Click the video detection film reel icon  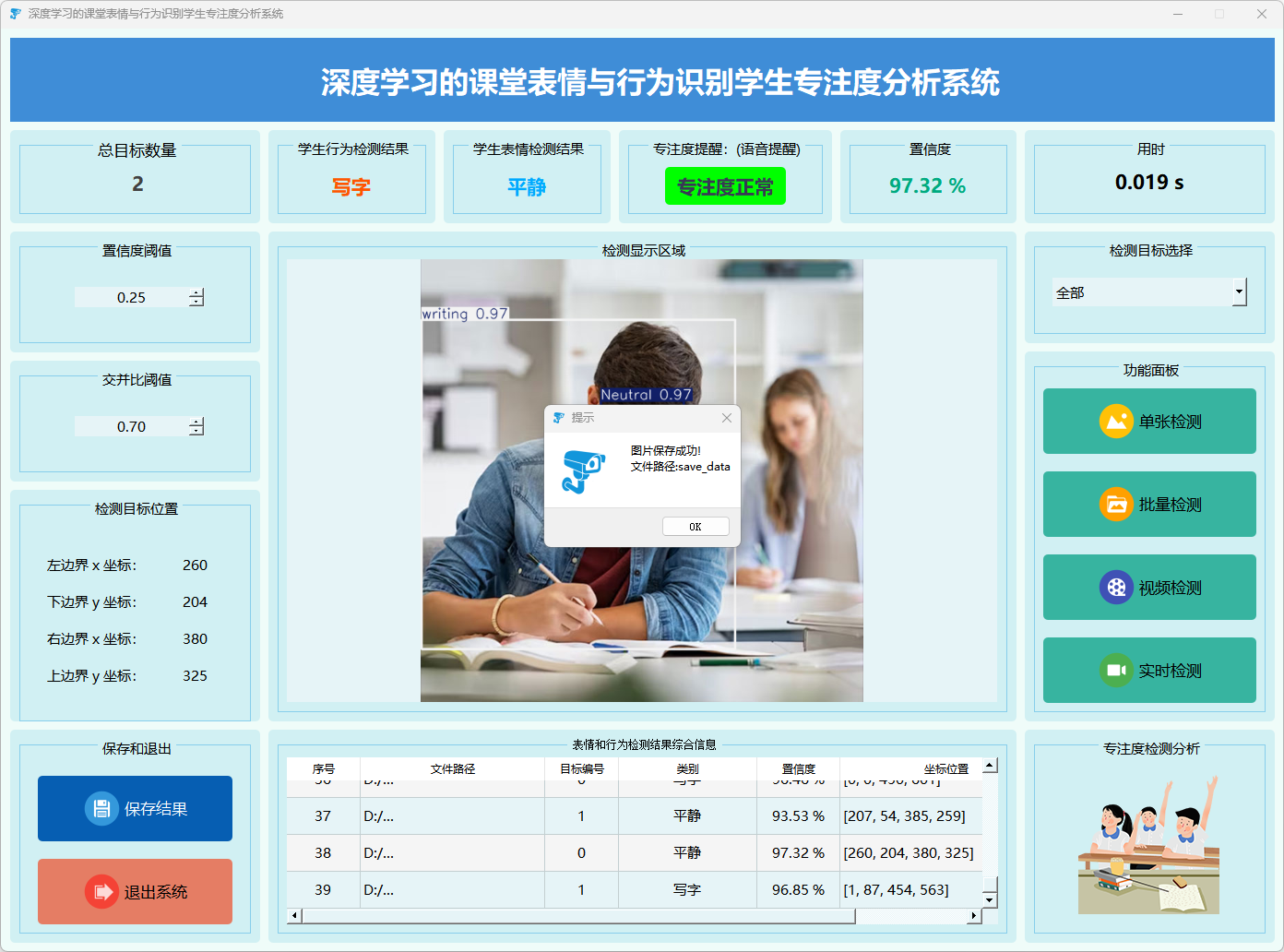[1115, 588]
